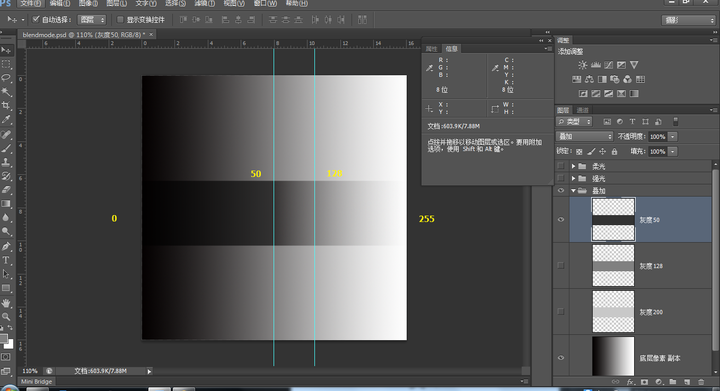The image size is (720, 391).
Task: Add an Exposure adjustment layer
Action: point(621,65)
